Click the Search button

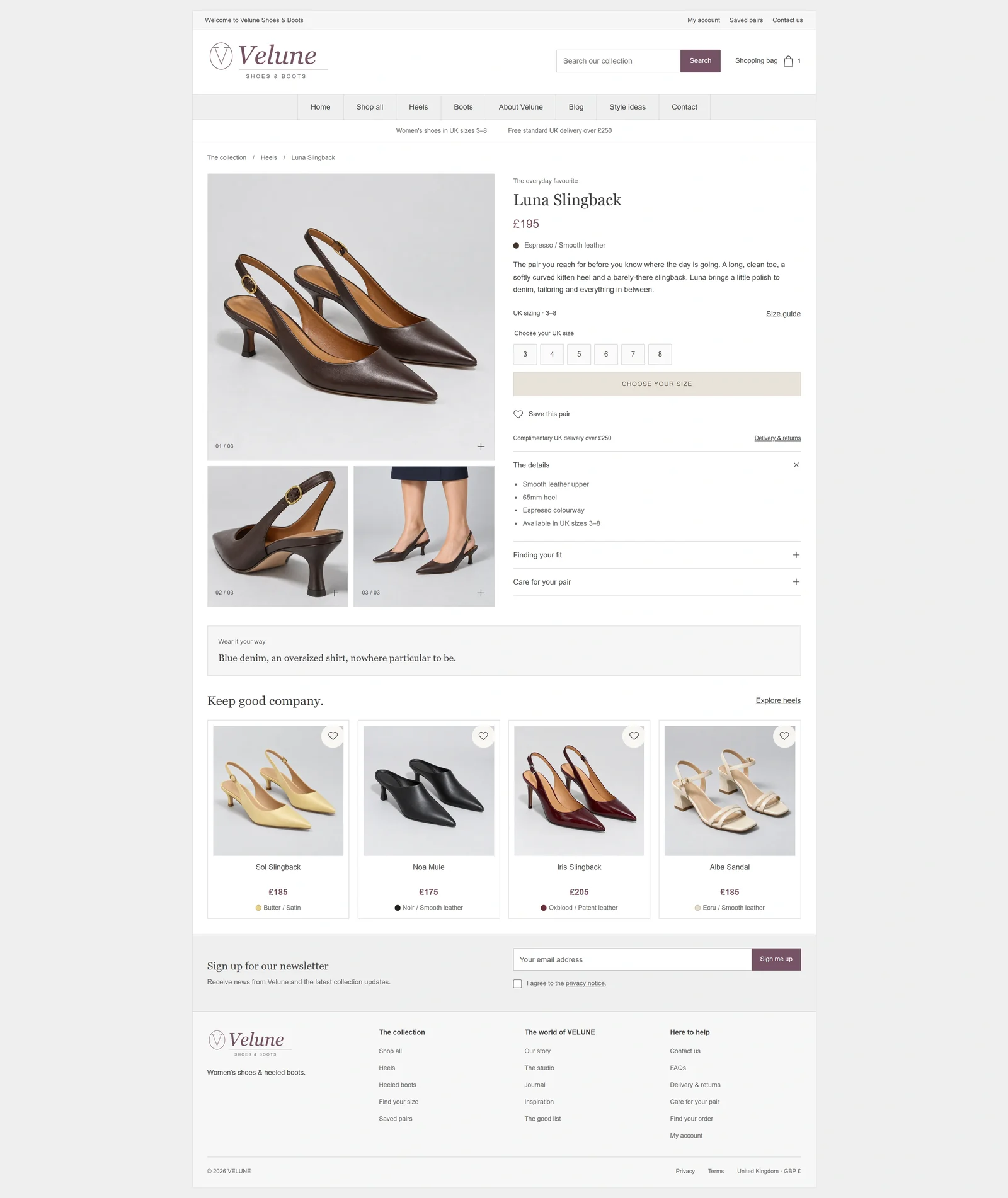(x=700, y=61)
